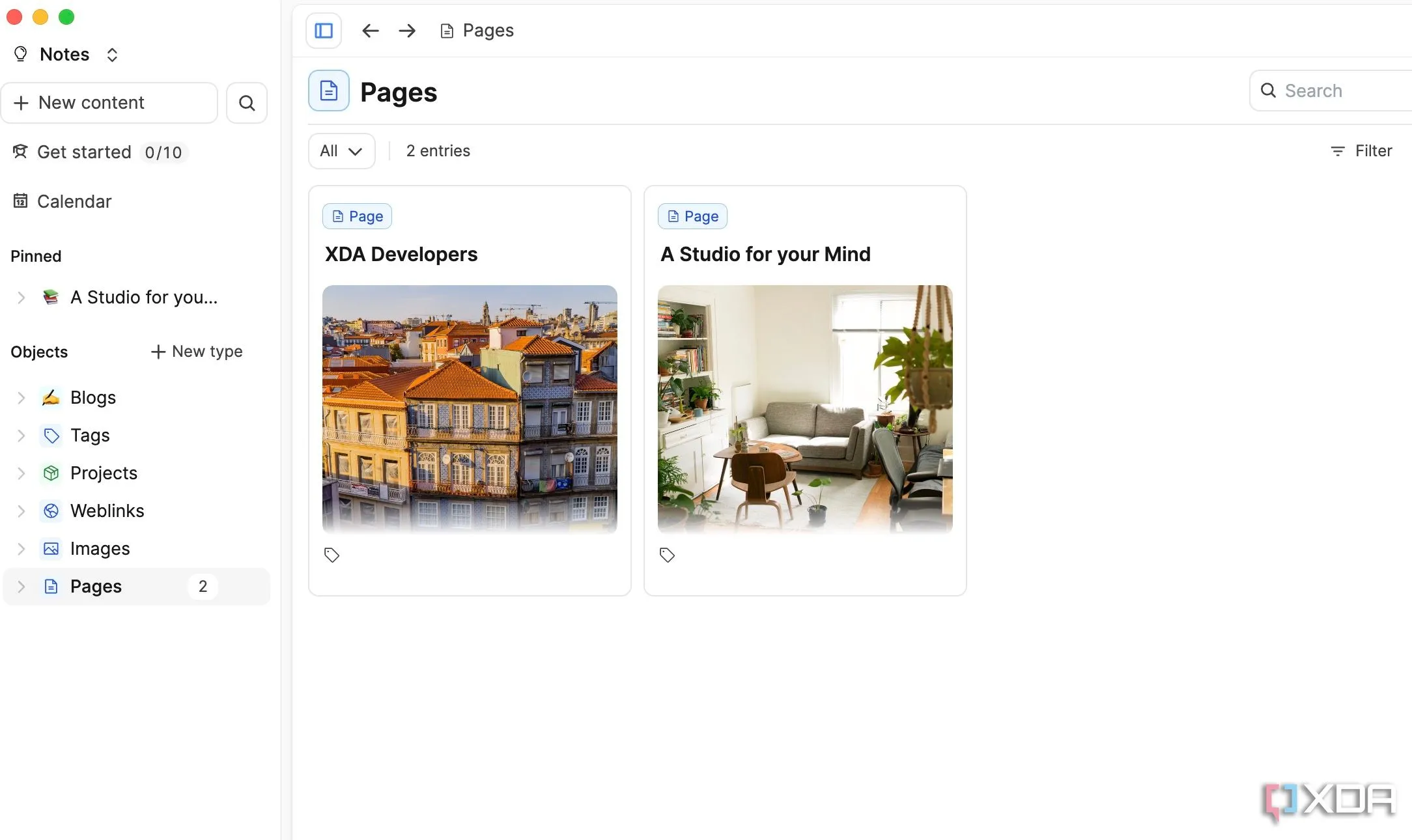The width and height of the screenshot is (1412, 840).
Task: Click the Tags label icon
Action: (x=51, y=435)
